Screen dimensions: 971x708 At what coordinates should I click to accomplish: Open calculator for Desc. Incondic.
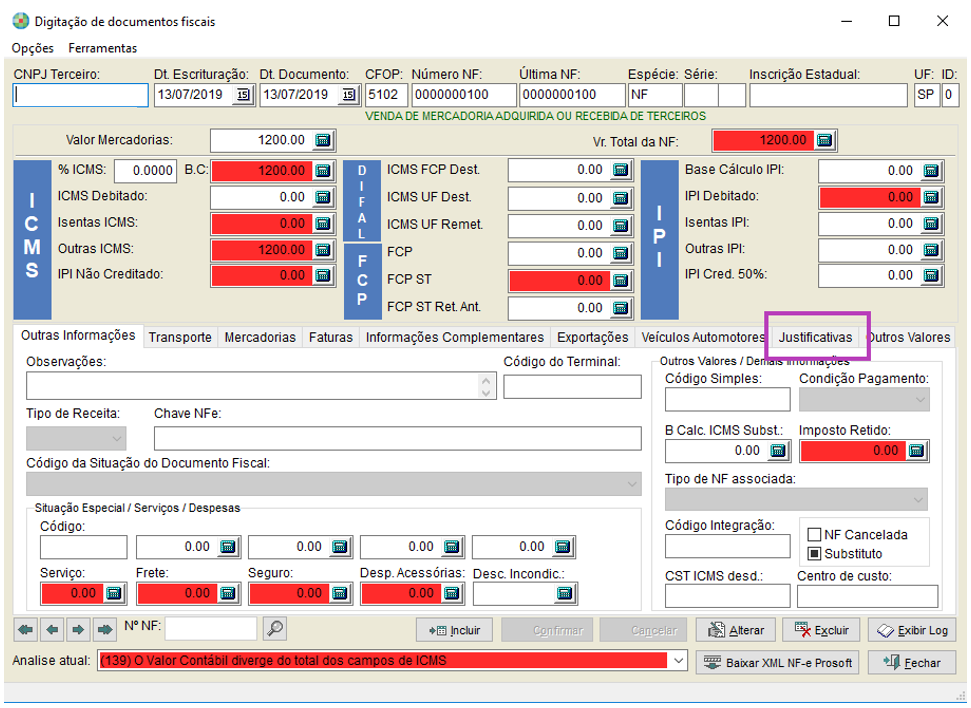(x=564, y=593)
